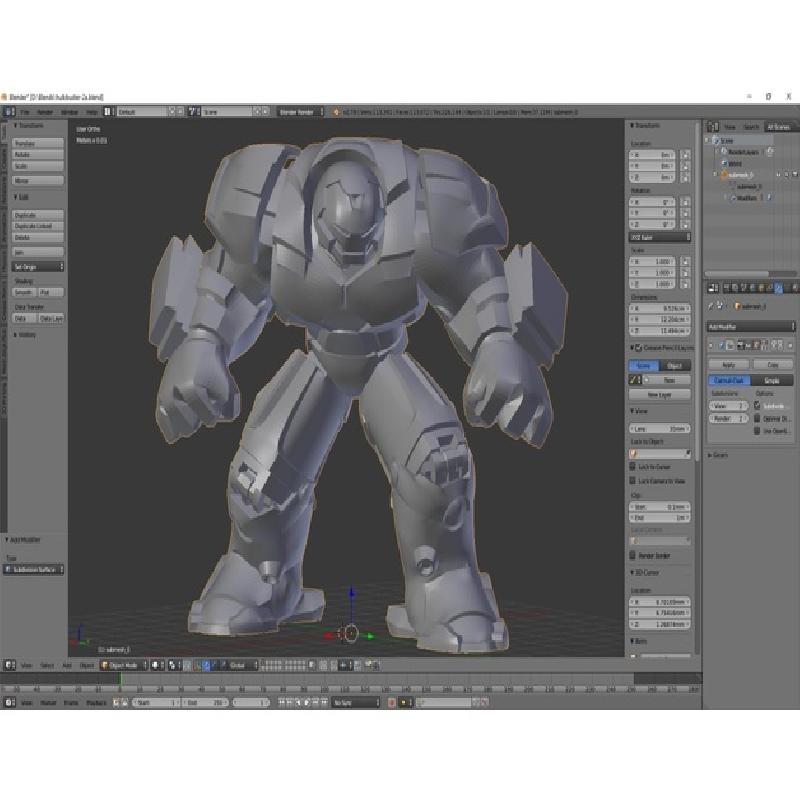
Task: Open the timeline editor type icon
Action: coord(10,703)
